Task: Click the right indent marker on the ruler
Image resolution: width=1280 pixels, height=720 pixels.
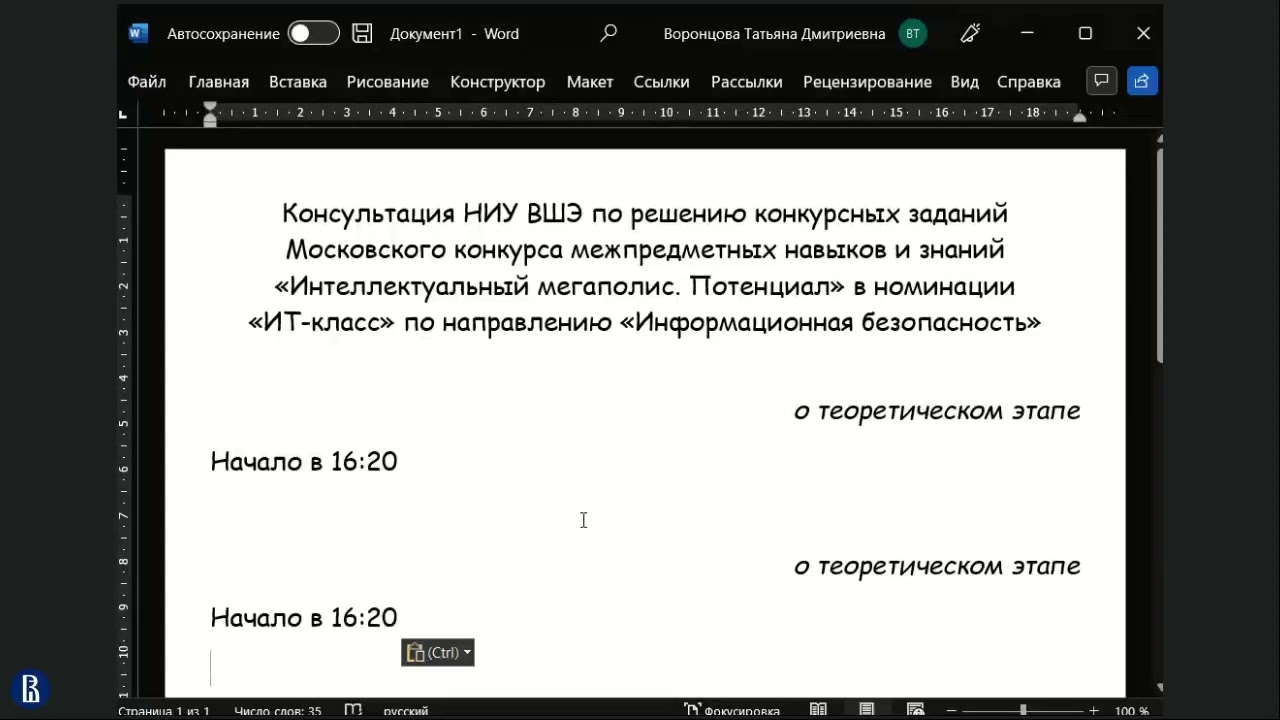Action: [x=1080, y=117]
